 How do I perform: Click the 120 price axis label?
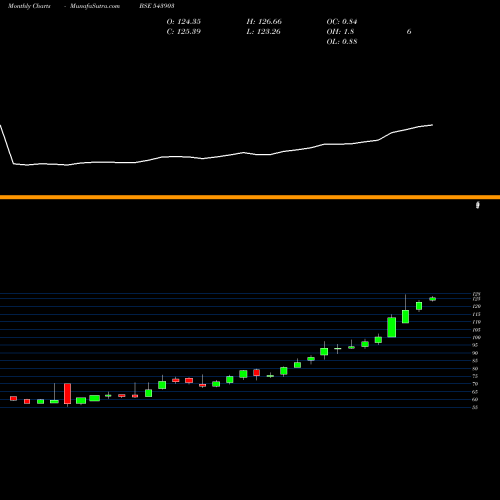point(477,306)
